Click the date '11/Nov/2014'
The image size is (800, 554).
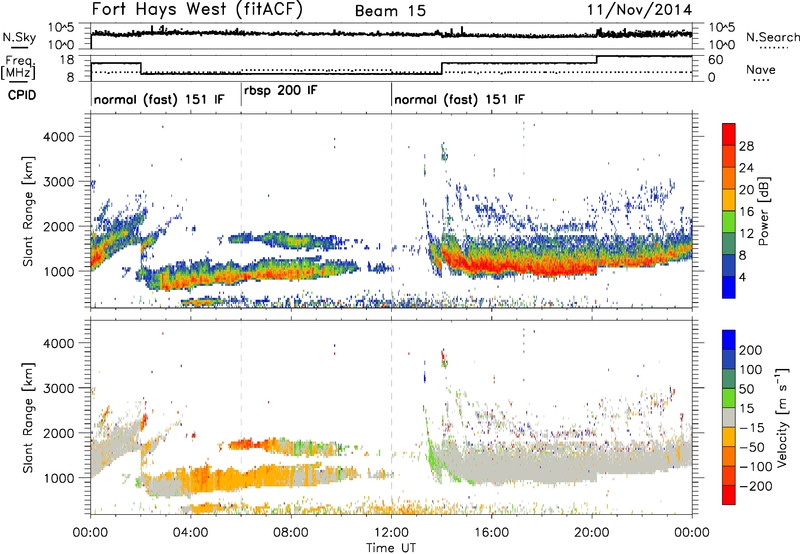click(640, 10)
